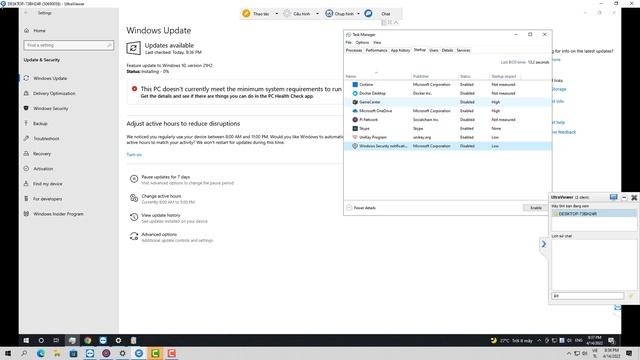Open local notification center icon
Viewport: 640px width, 360px height.
(x=629, y=353)
